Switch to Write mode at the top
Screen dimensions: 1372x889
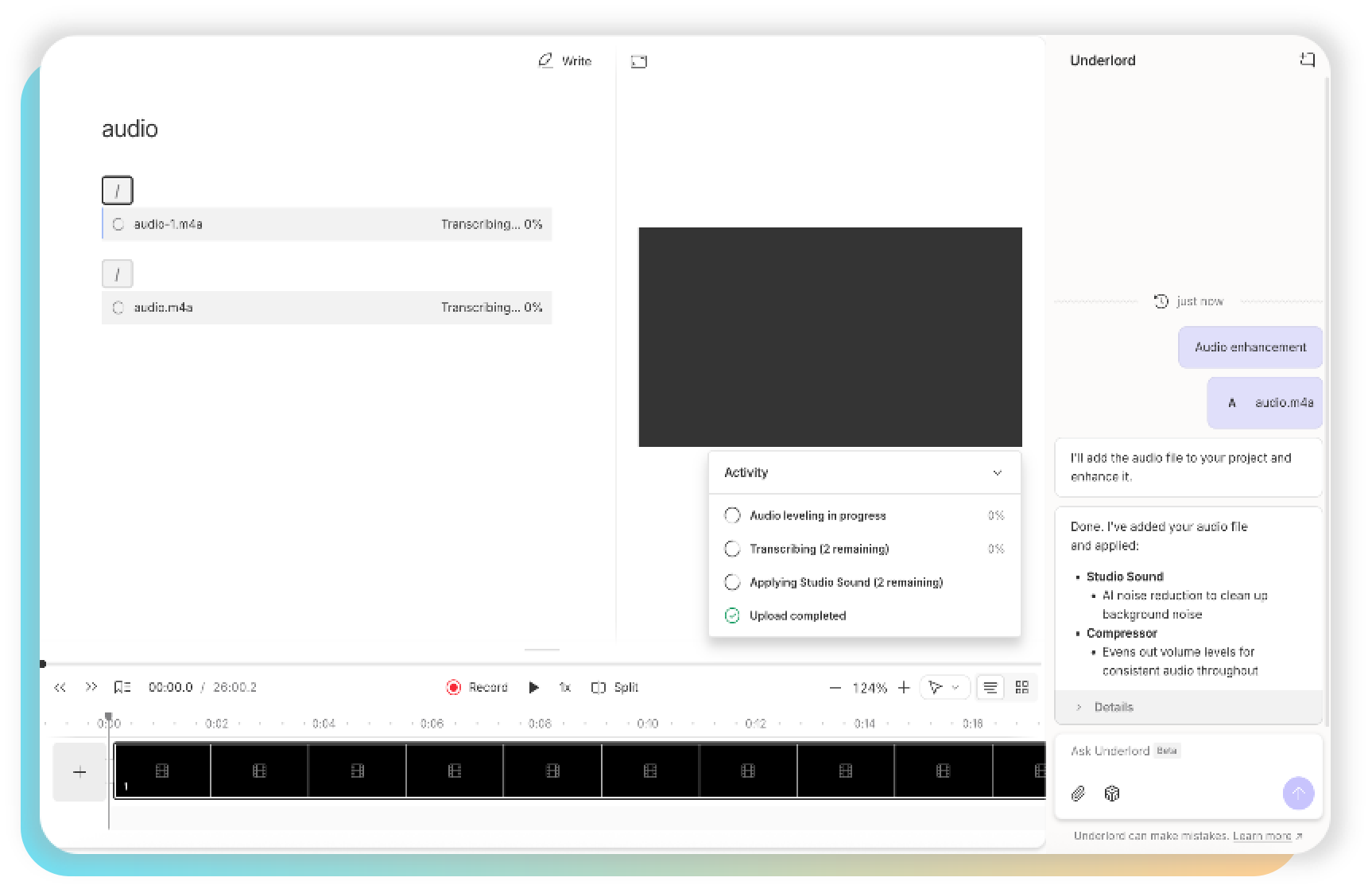pos(565,60)
